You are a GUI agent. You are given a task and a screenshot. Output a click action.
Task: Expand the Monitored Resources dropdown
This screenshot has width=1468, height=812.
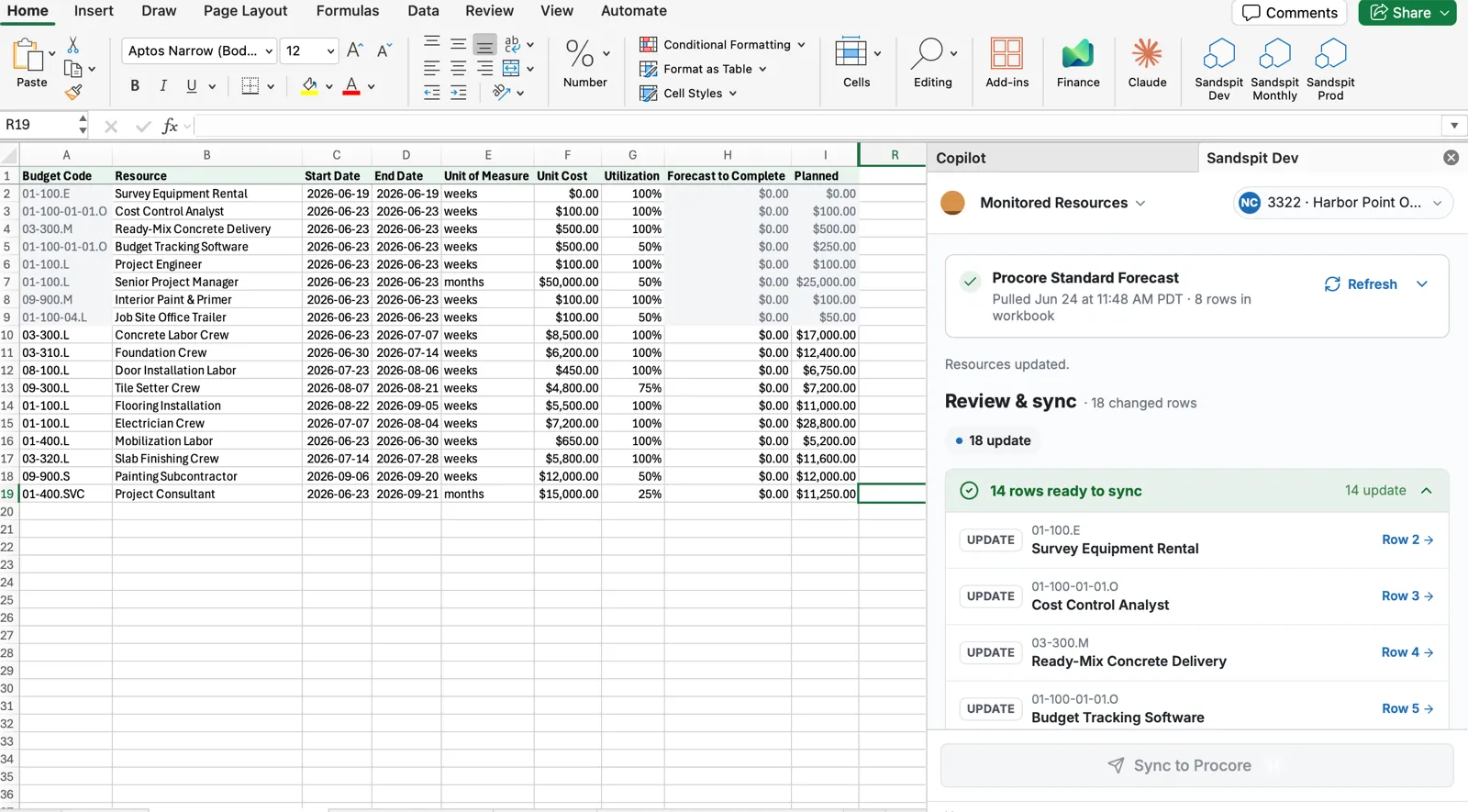pos(1140,203)
